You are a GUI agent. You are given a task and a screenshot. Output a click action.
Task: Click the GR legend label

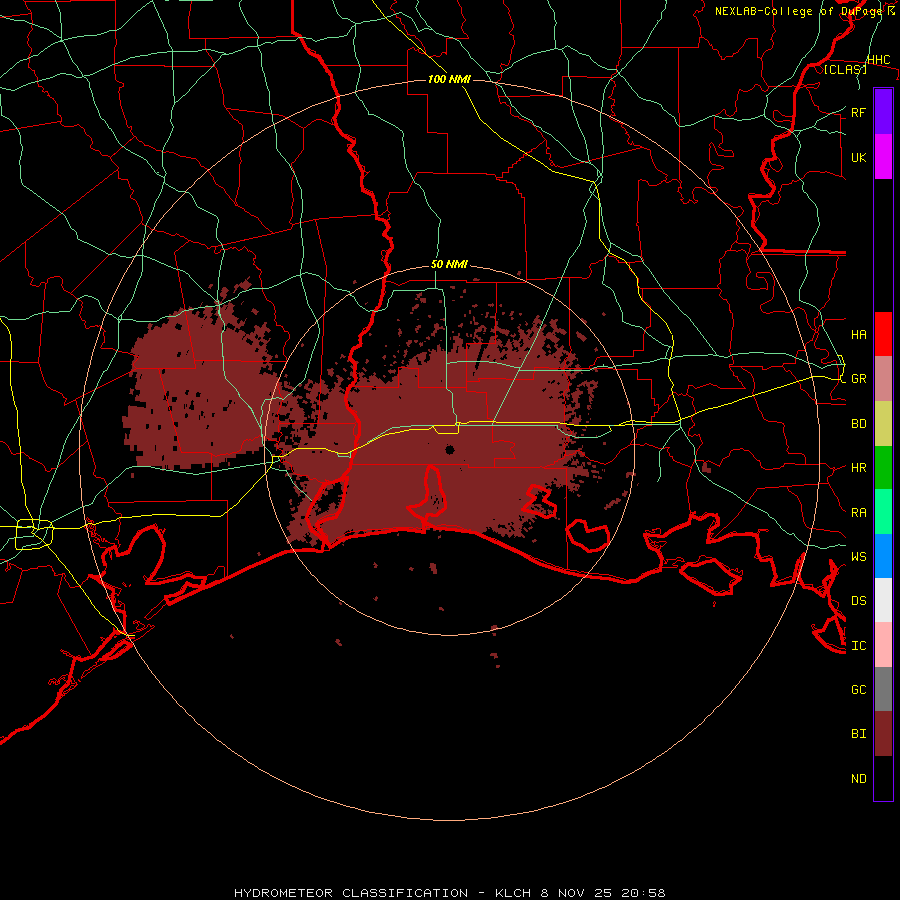click(858, 379)
